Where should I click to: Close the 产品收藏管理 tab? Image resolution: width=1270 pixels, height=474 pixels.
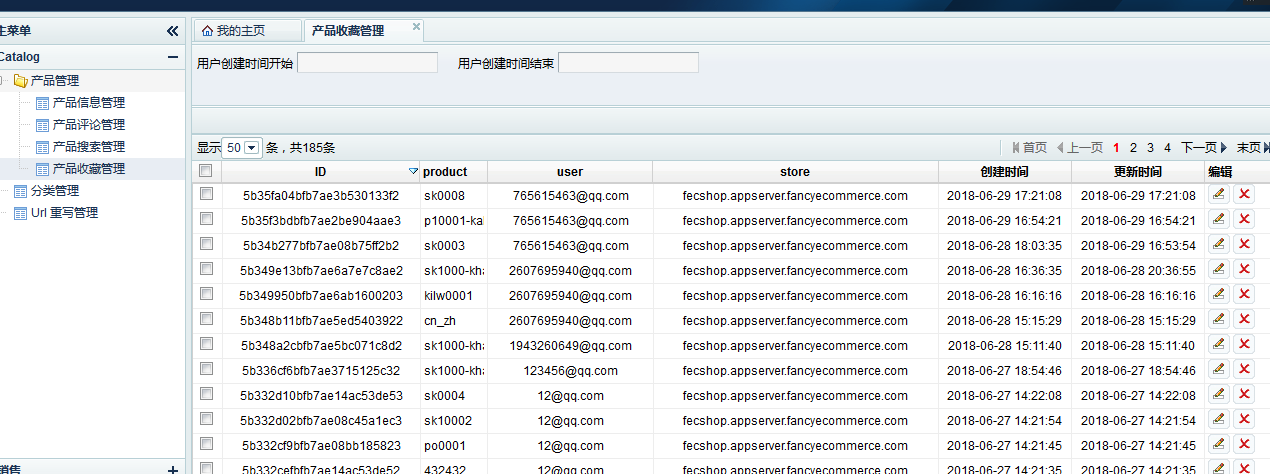(x=416, y=27)
